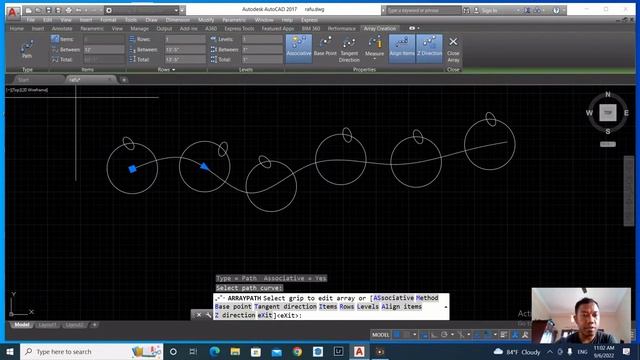Open the workspace dropdown in title bar

pos(142,10)
